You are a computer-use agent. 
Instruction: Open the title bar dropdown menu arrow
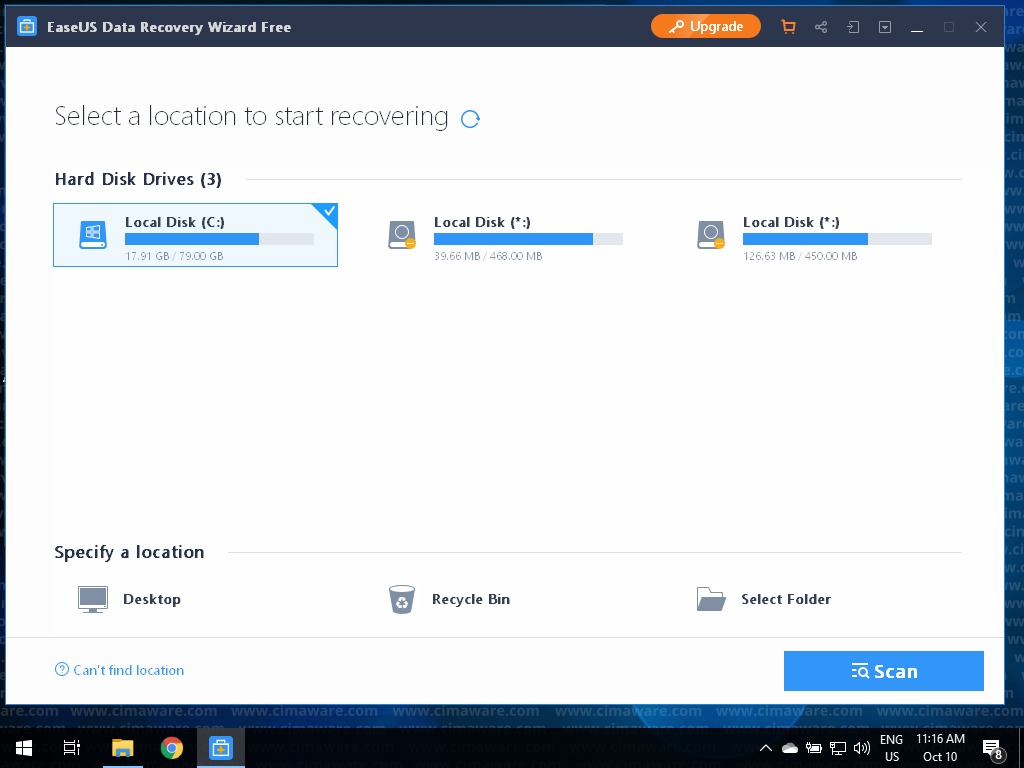coord(885,27)
